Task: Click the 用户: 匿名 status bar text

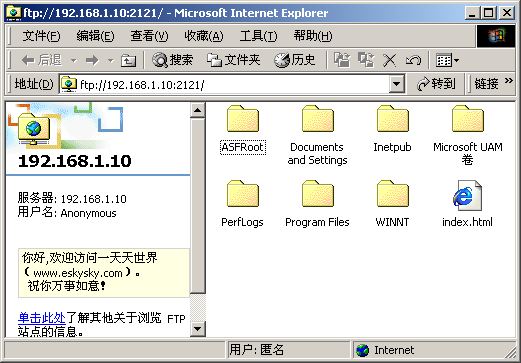Action: 257,350
